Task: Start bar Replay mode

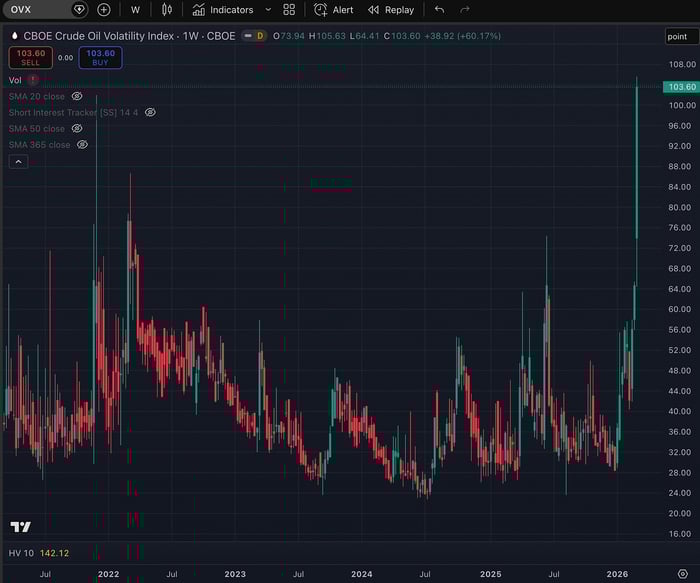Action: (x=390, y=10)
